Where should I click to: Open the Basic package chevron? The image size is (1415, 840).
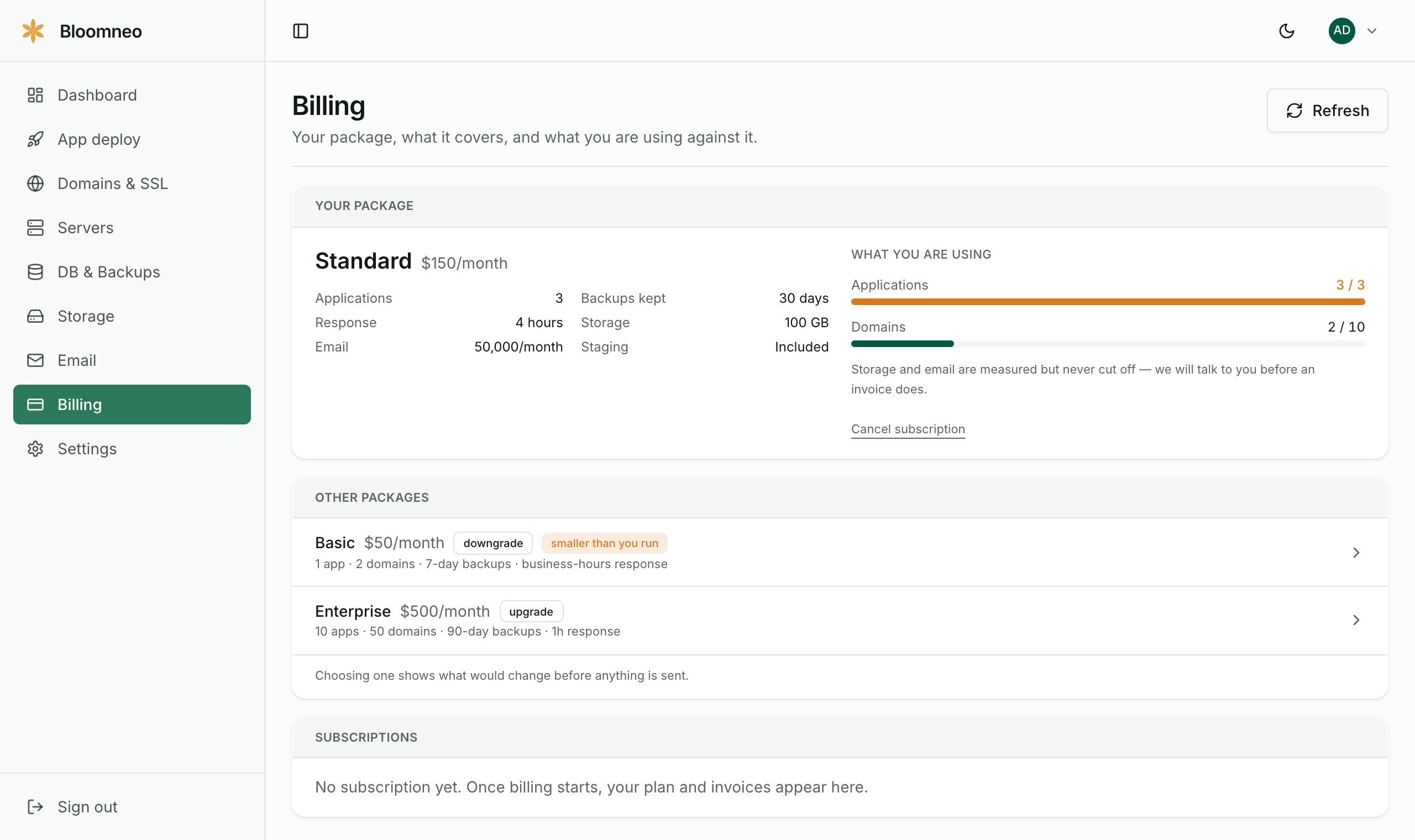coord(1355,553)
